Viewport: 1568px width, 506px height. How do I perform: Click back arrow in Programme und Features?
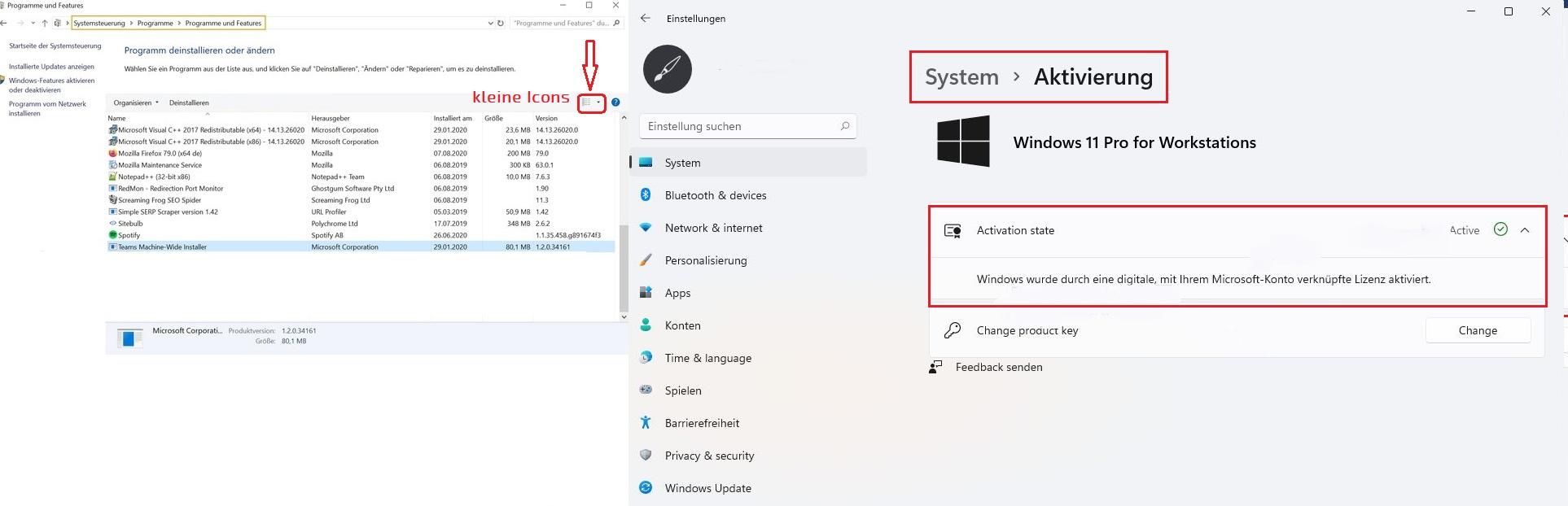click(5, 23)
